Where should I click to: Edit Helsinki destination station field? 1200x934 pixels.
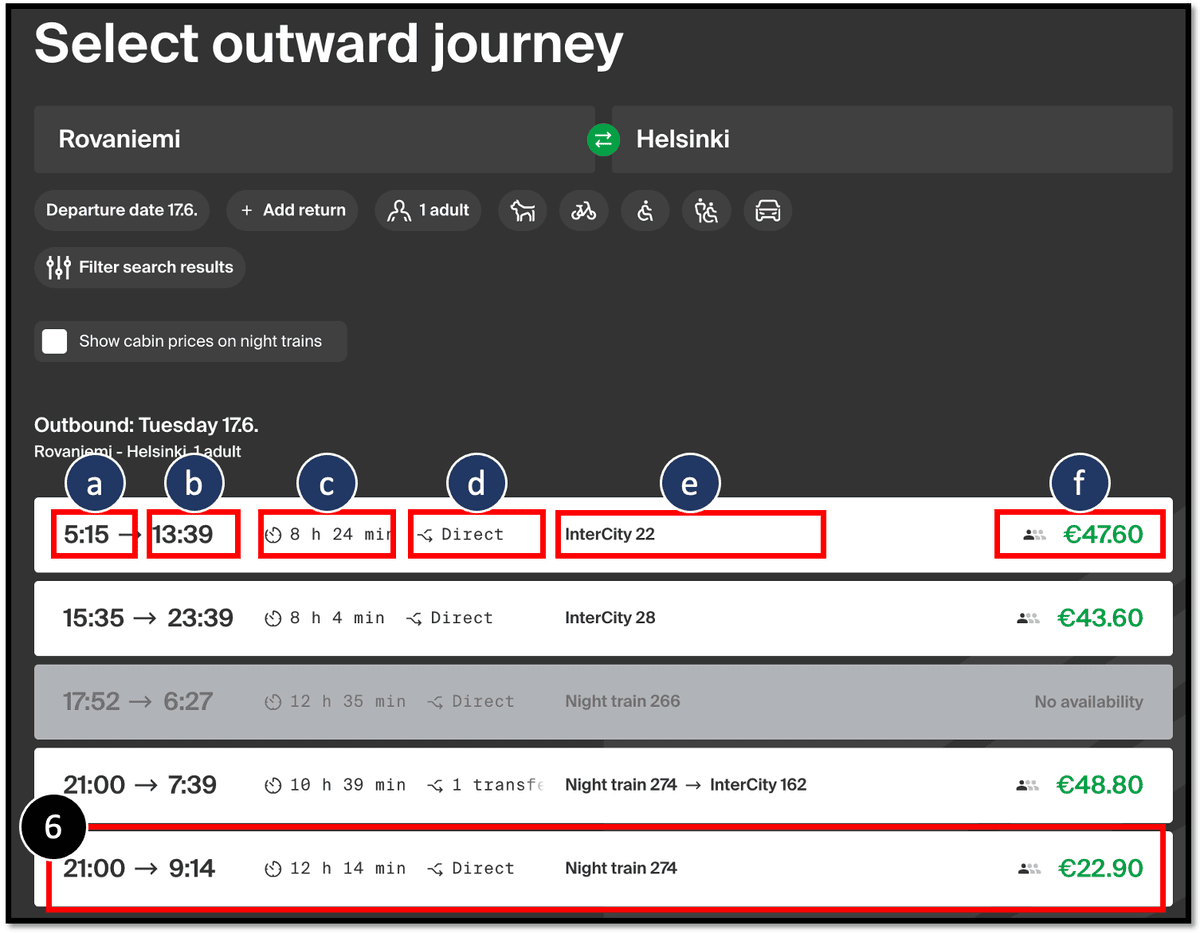(x=892, y=139)
